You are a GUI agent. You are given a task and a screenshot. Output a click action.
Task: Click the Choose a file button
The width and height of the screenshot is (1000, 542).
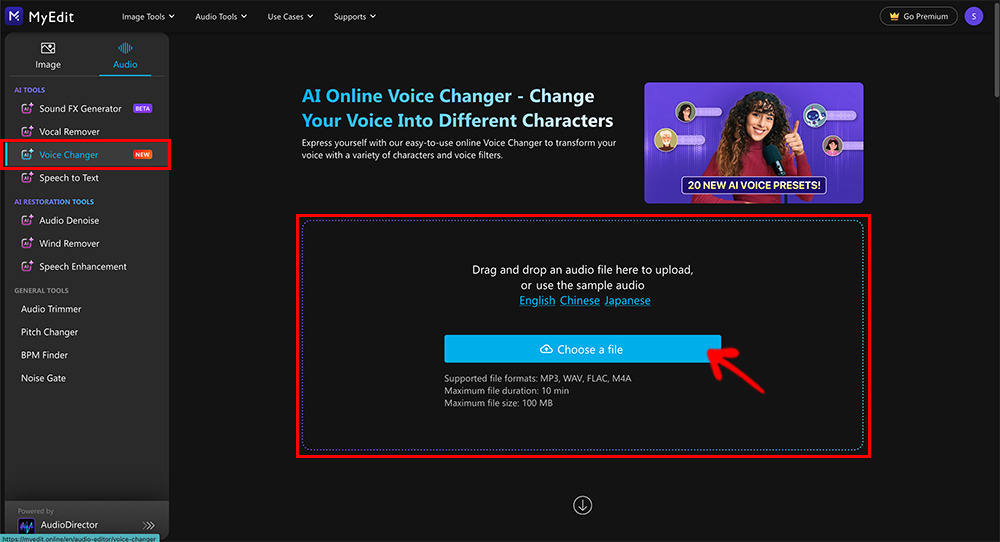(x=582, y=349)
